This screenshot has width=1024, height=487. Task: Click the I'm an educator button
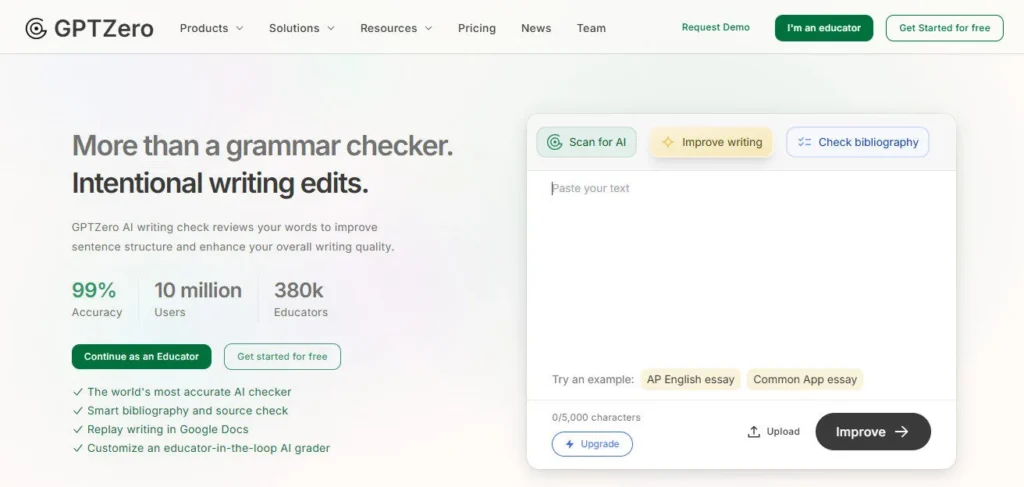click(x=824, y=28)
